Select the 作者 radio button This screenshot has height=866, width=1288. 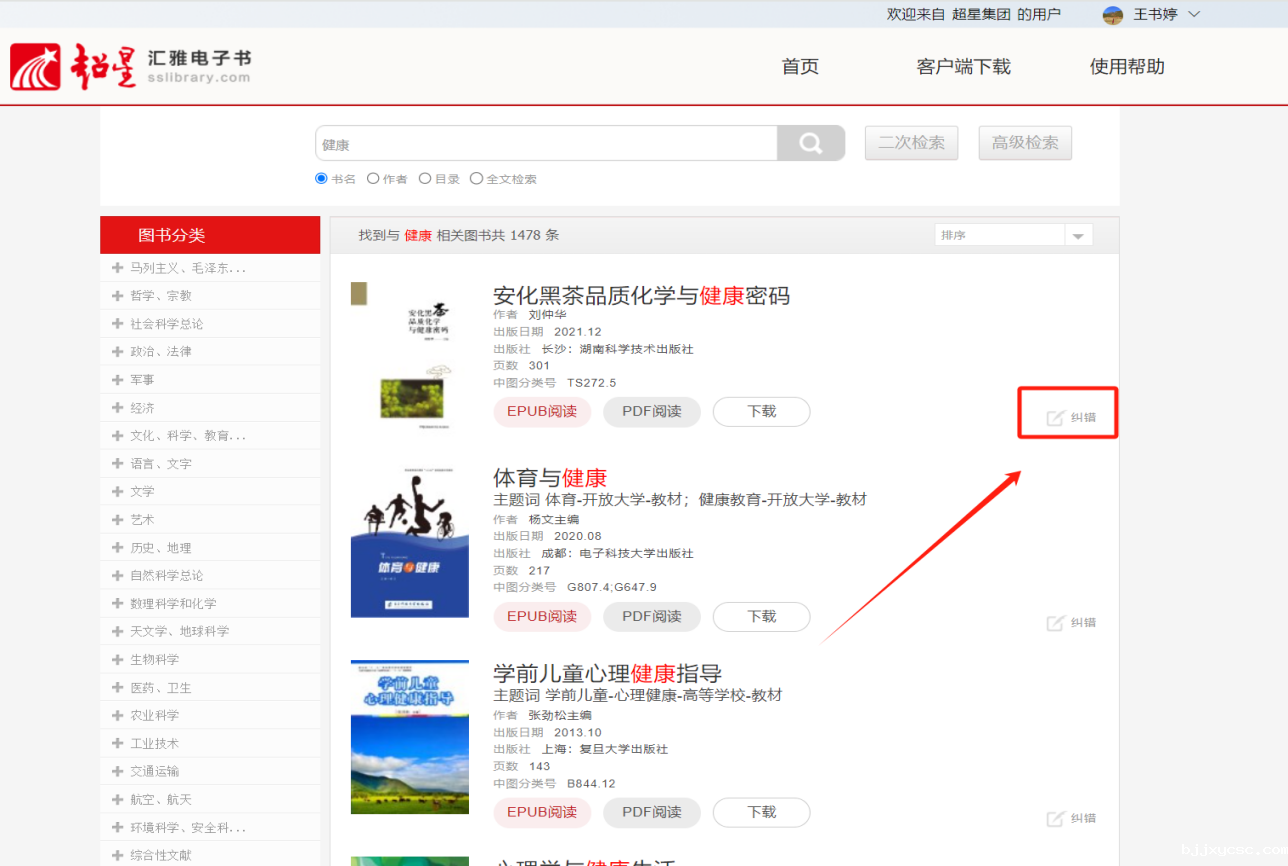pos(373,179)
